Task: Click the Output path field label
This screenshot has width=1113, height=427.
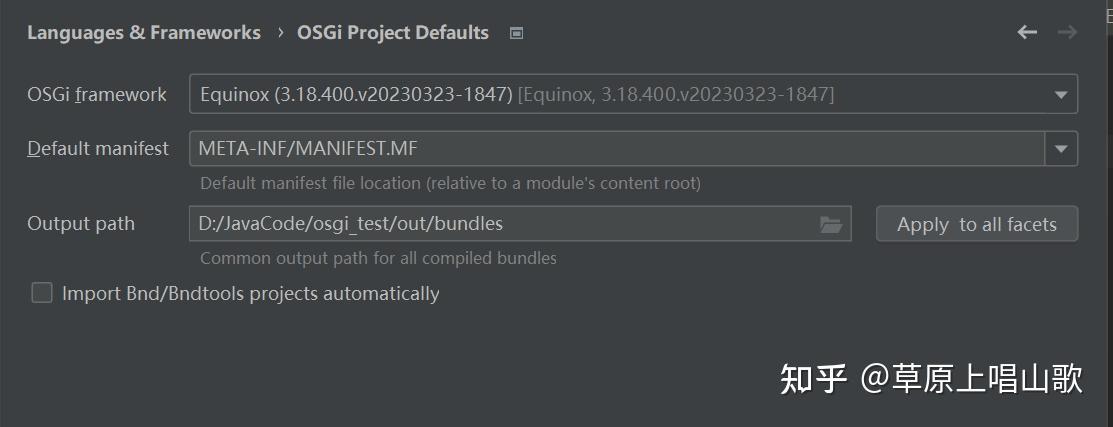Action: click(81, 224)
